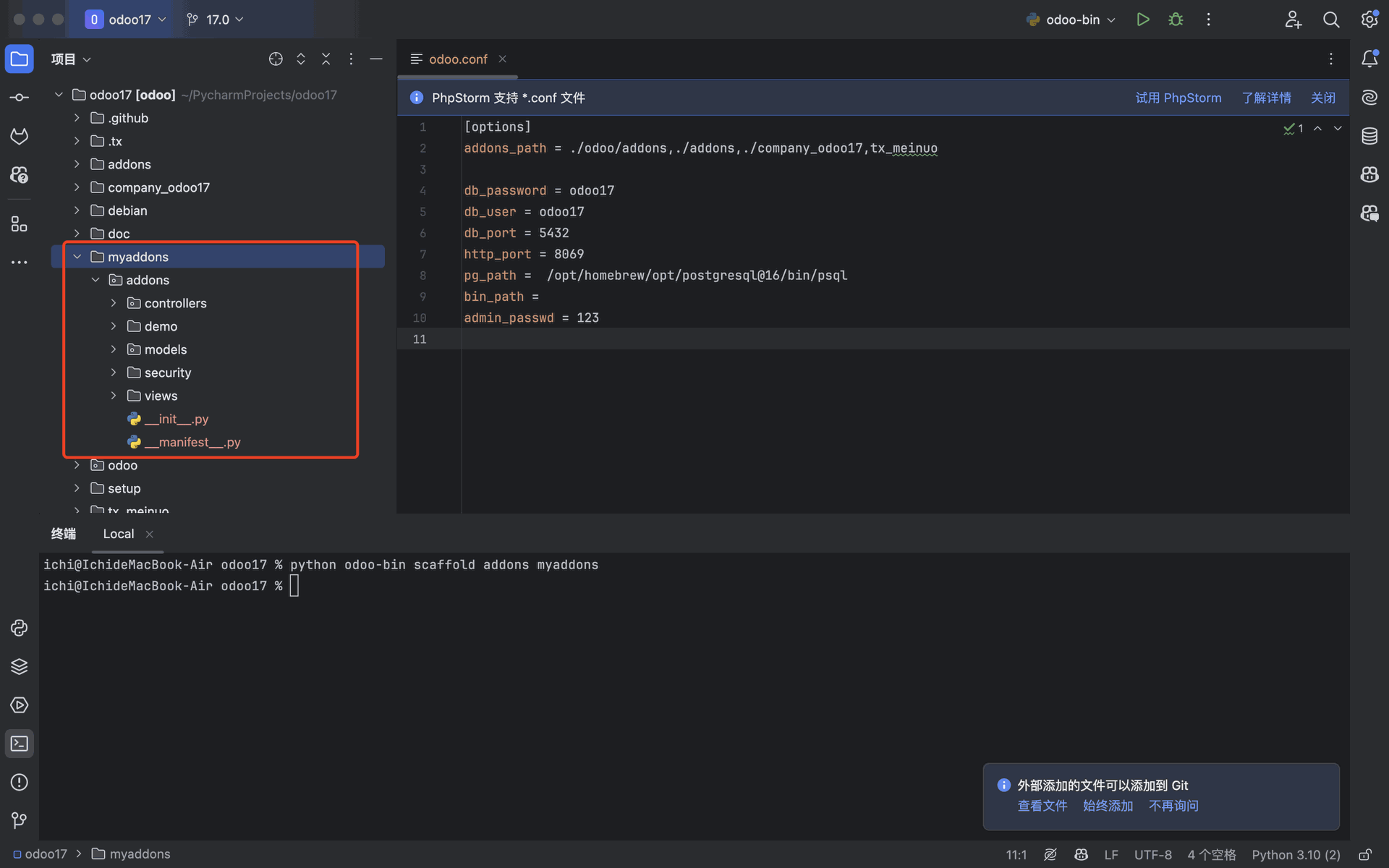
Task: Debug odoo-bin with the bug icon
Action: click(x=1176, y=20)
